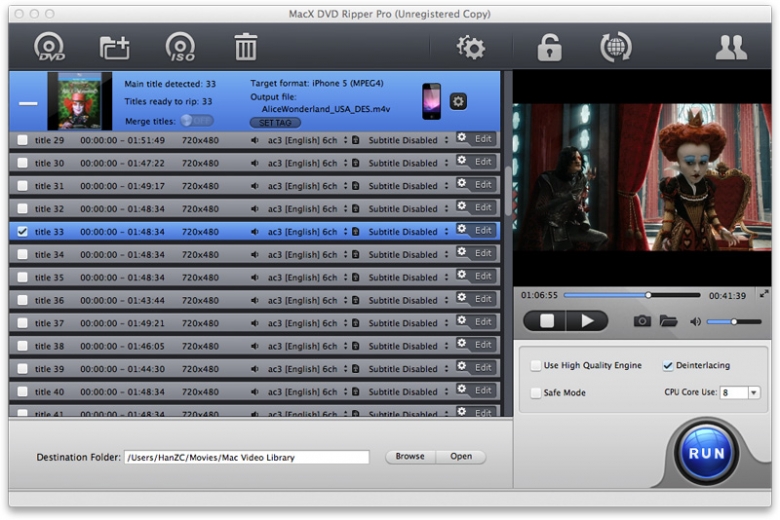
Task: Click the globe update icon
Action: tap(615, 47)
